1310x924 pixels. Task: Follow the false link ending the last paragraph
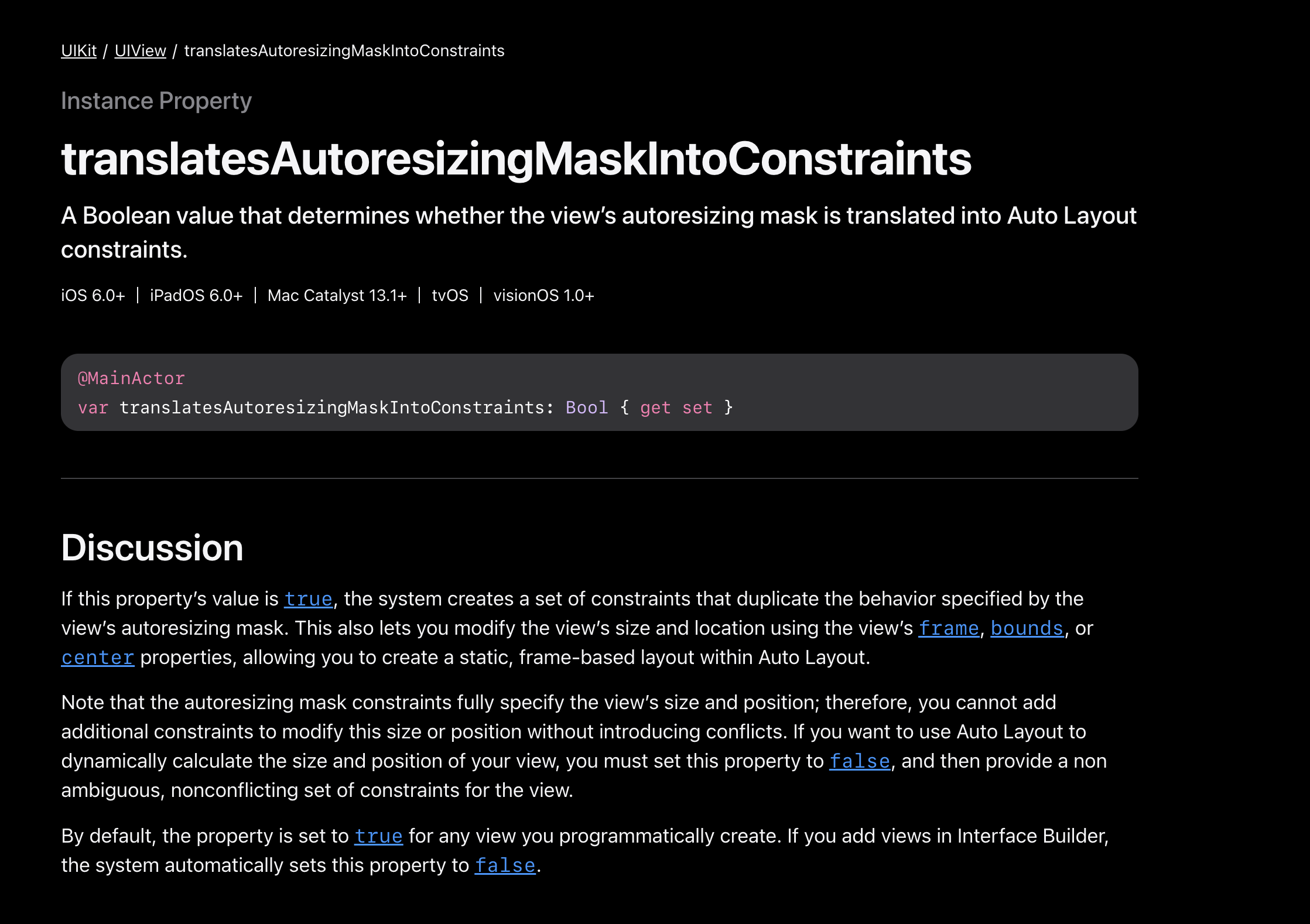505,865
